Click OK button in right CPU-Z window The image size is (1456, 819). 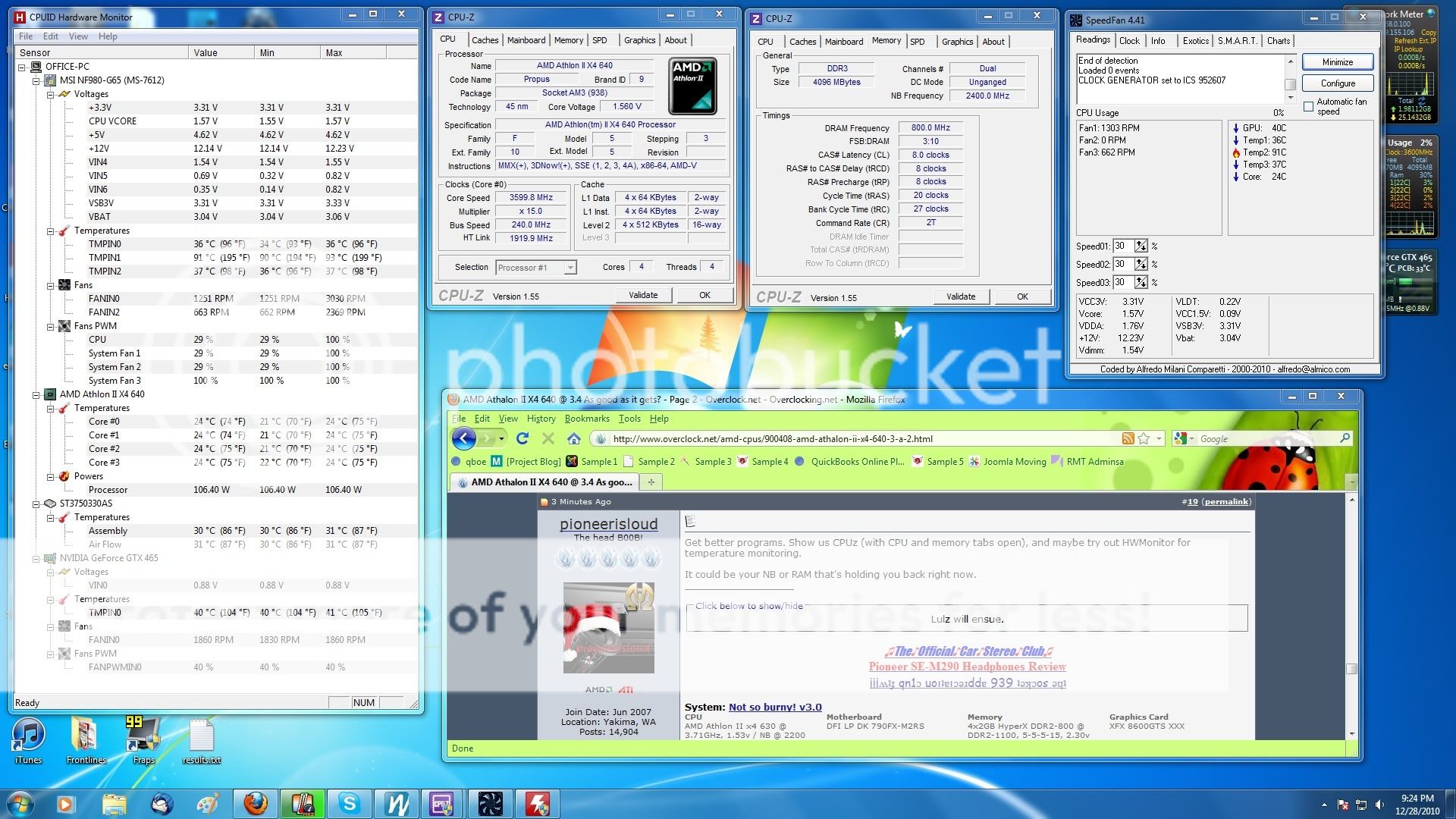point(1022,297)
